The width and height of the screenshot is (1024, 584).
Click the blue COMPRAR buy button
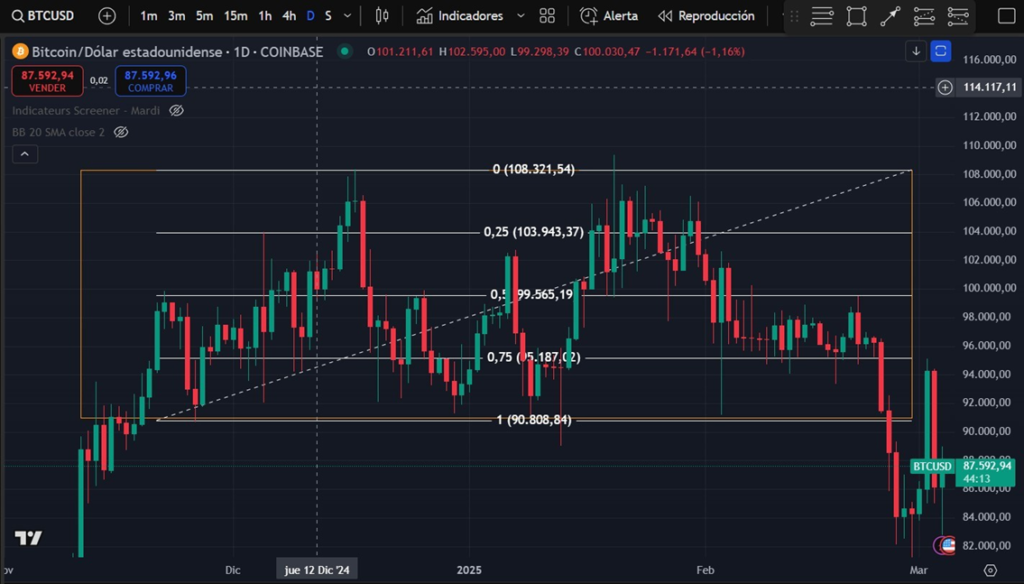point(150,80)
